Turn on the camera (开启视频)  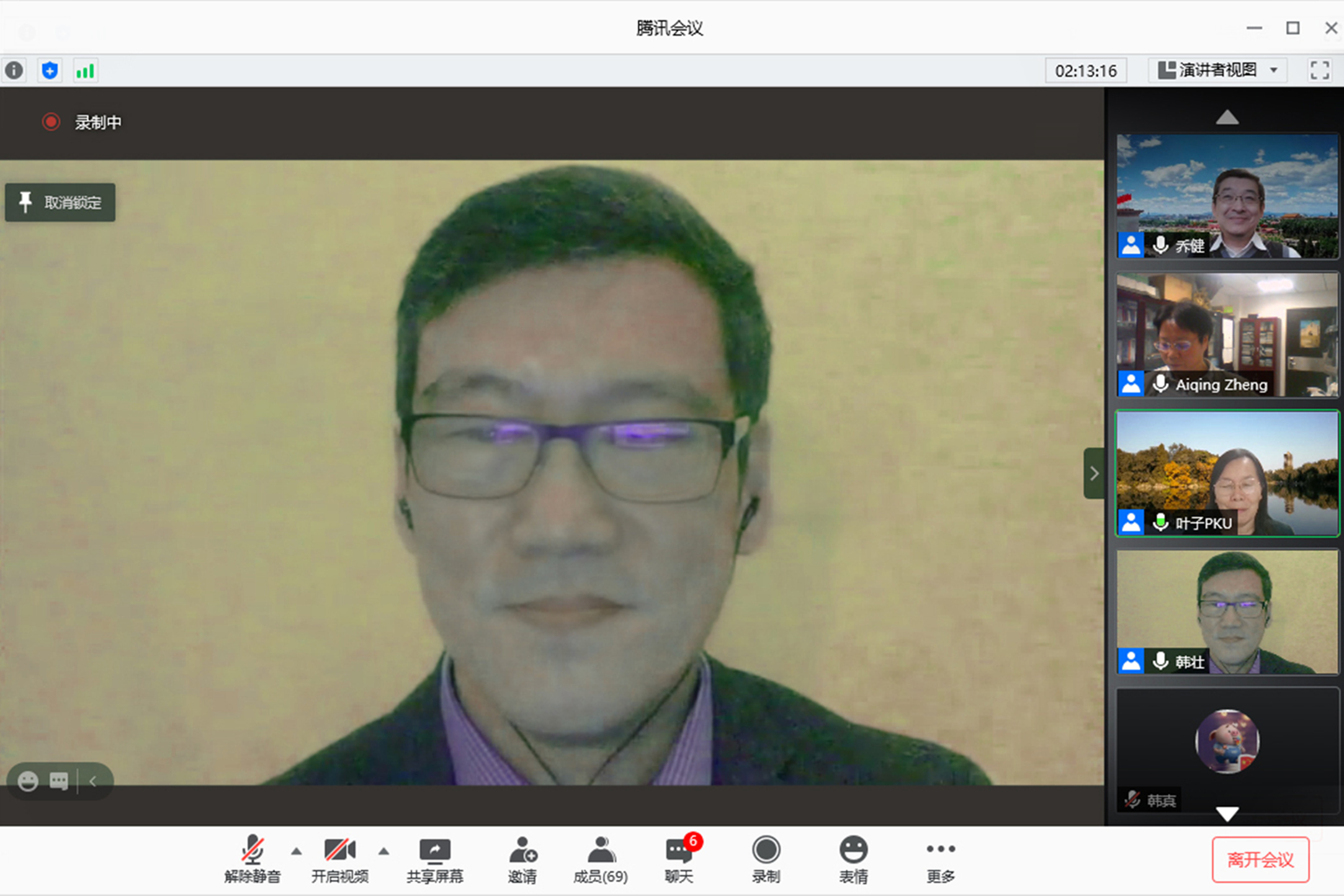point(339,859)
